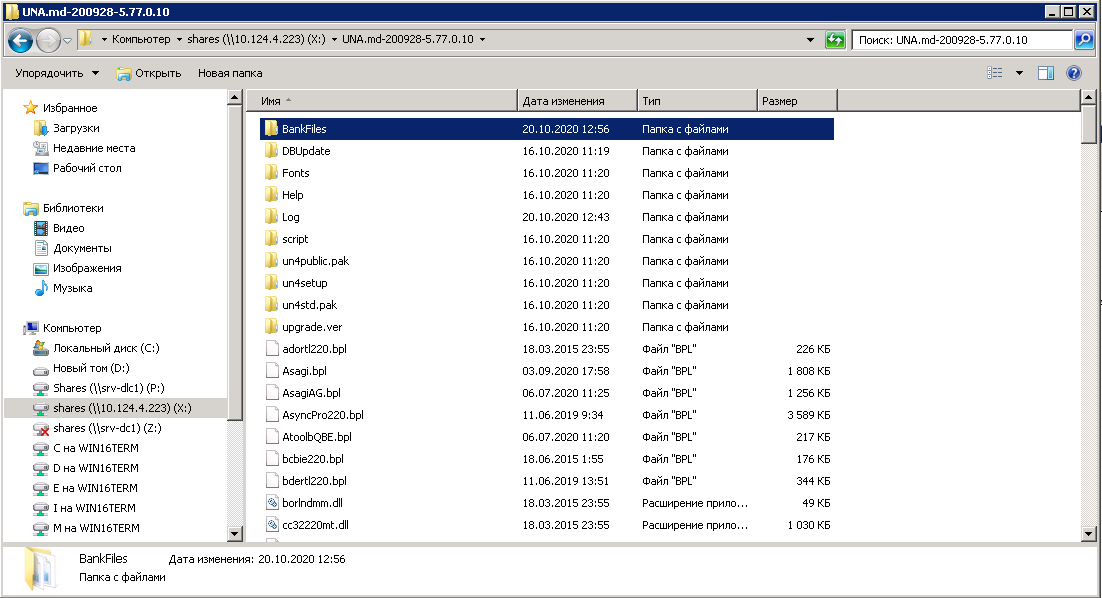The width and height of the screenshot is (1102, 598).
Task: Sort by Дата изменения column header
Action: pos(577,100)
